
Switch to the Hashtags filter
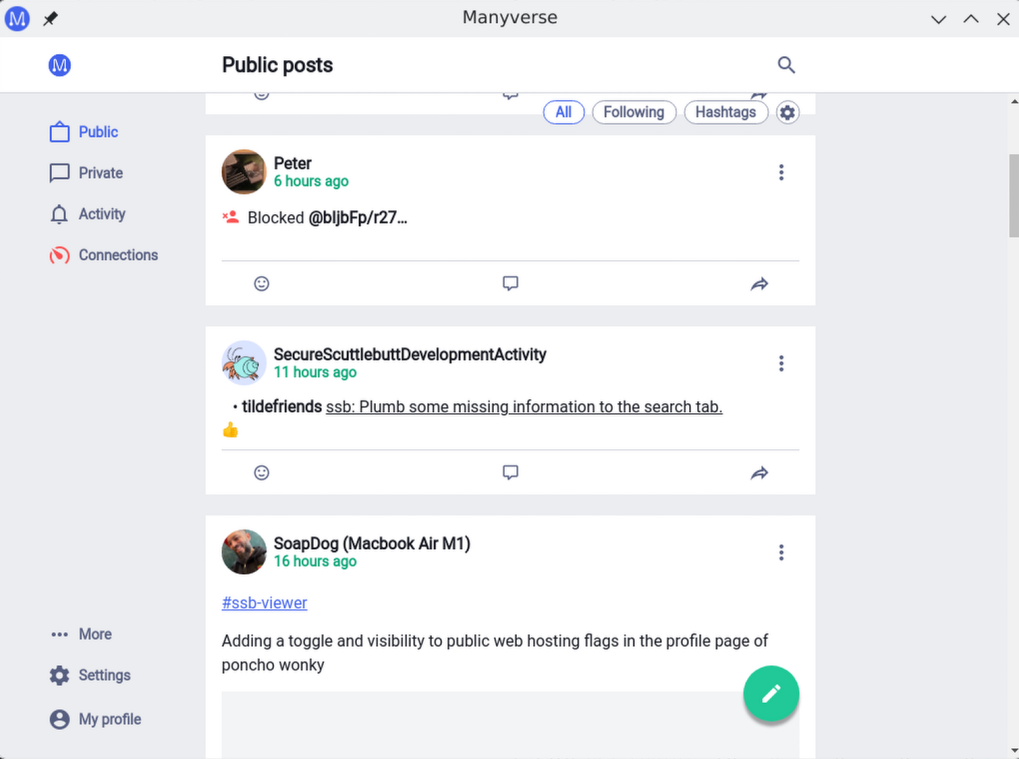[x=726, y=112]
